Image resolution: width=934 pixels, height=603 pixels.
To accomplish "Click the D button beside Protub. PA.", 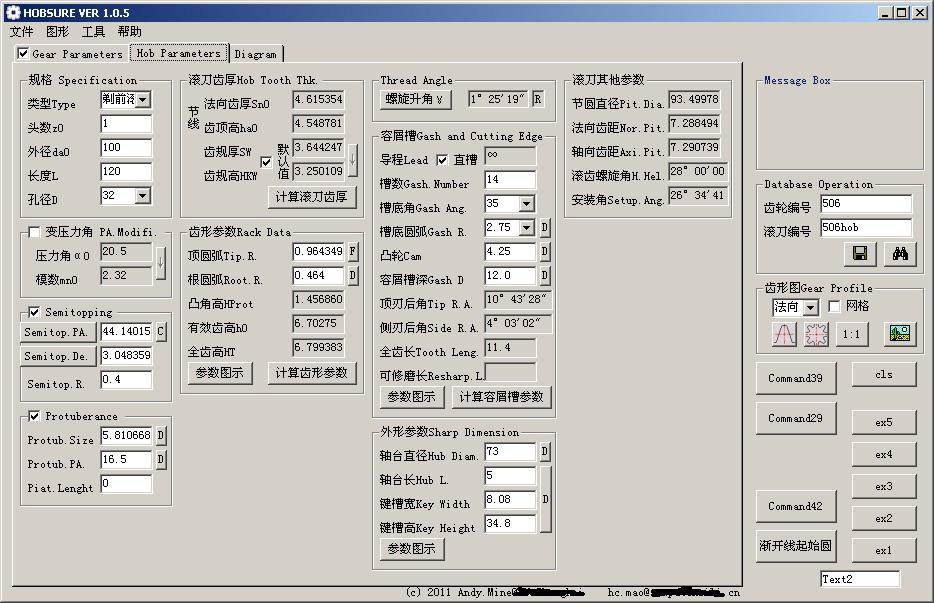I will [160, 459].
